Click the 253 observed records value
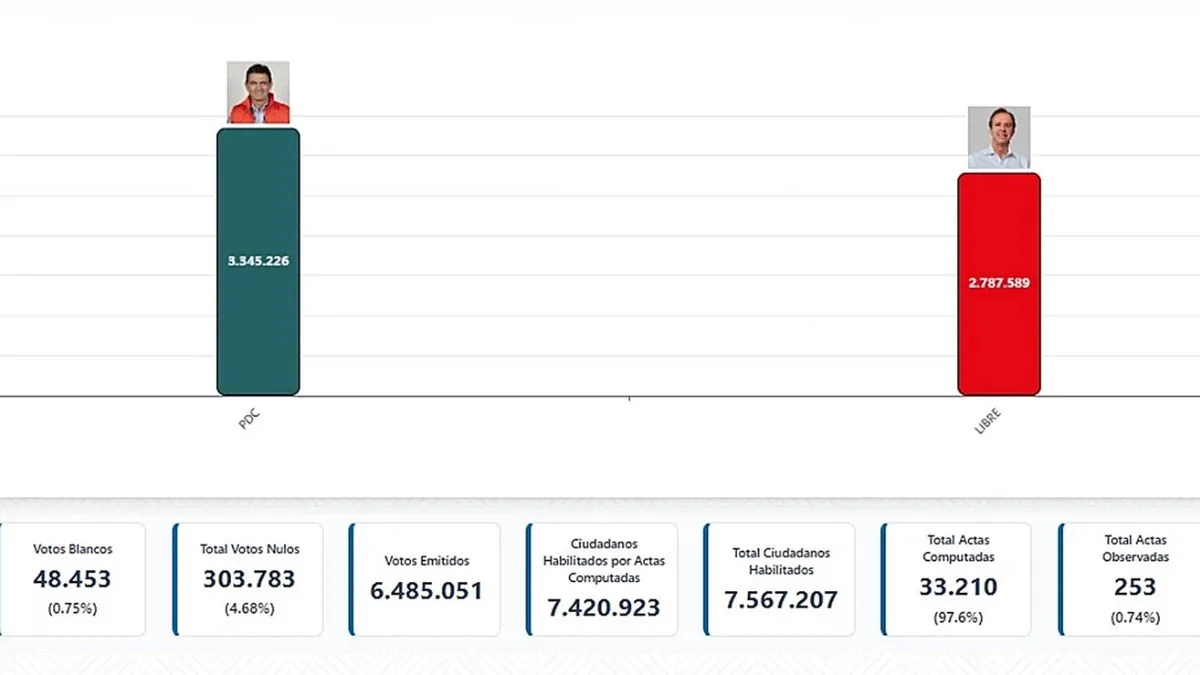Screen dimensions: 1200x675 tap(1135, 589)
